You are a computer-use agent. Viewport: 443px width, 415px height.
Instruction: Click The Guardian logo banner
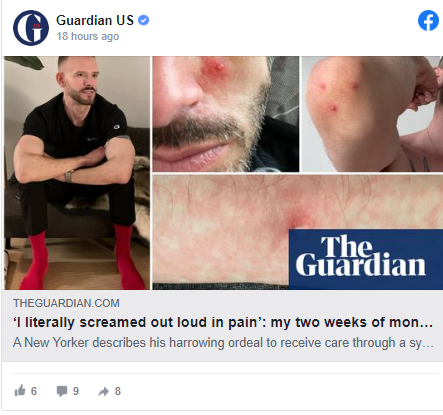(x=366, y=259)
